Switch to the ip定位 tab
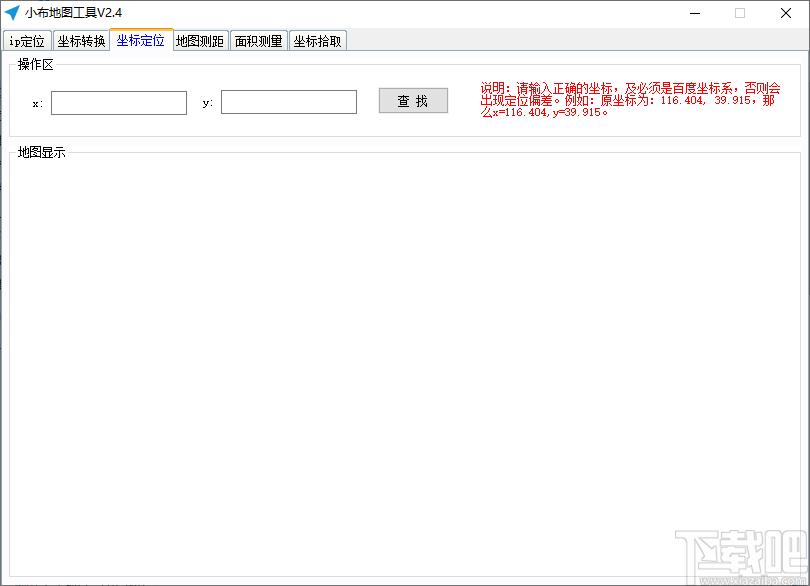 click(27, 41)
